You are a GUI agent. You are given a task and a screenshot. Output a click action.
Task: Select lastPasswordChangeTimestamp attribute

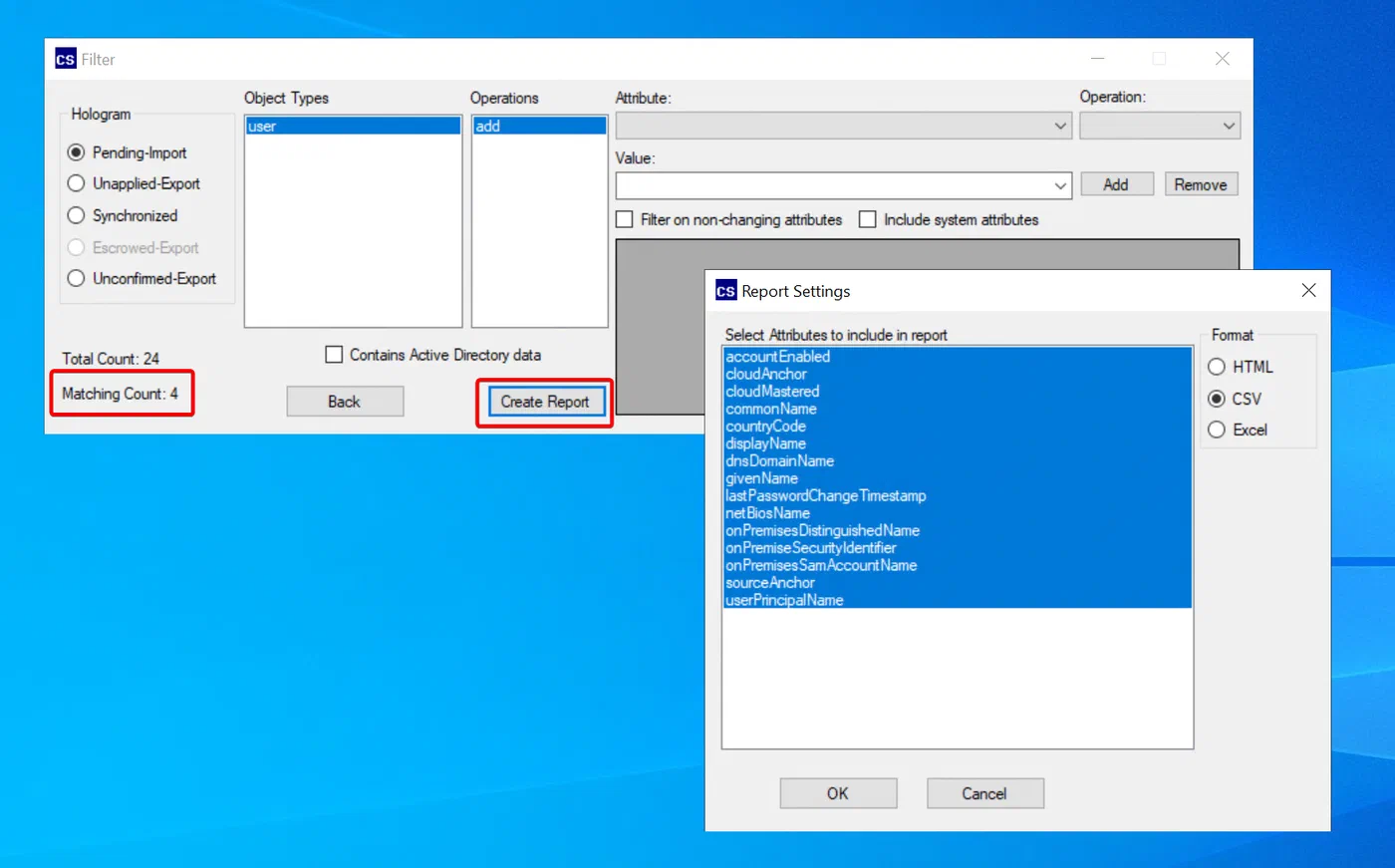pyautogui.click(x=957, y=496)
